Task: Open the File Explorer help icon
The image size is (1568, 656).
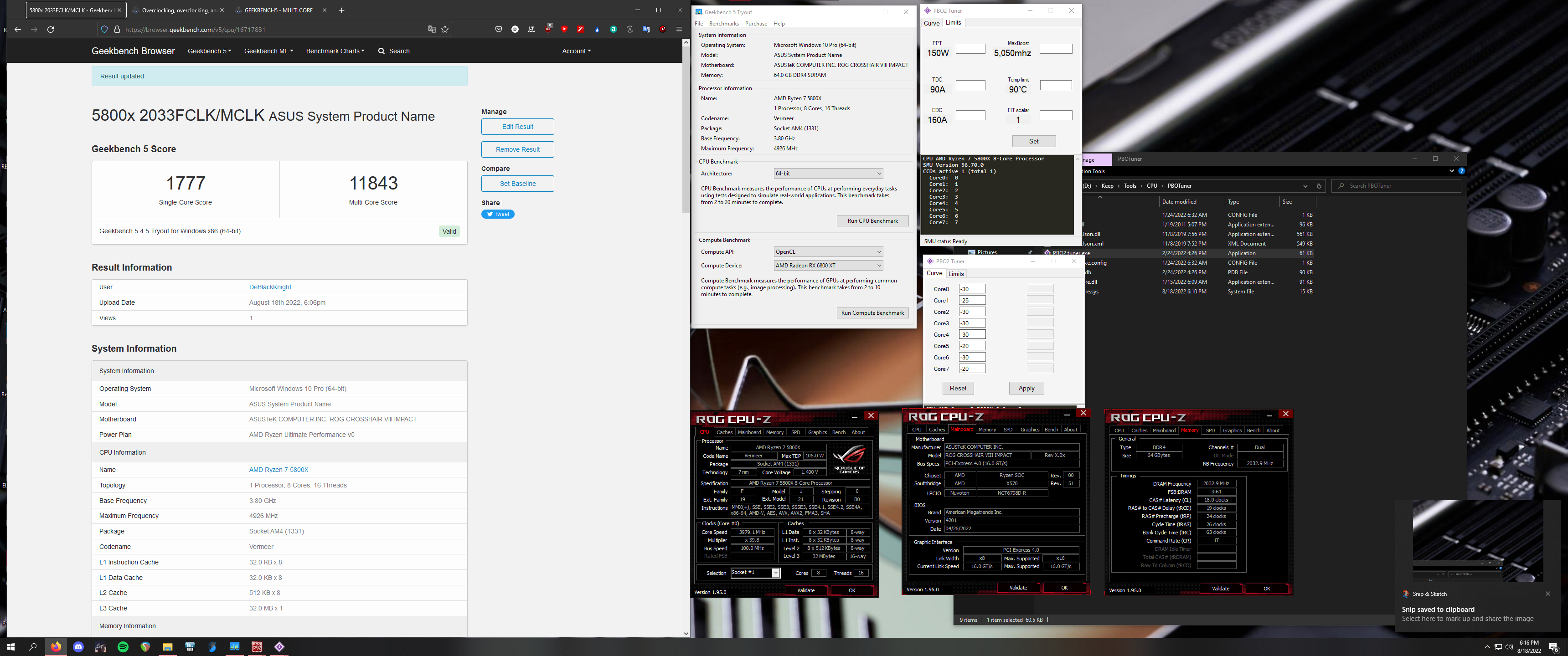Action: click(x=1461, y=171)
